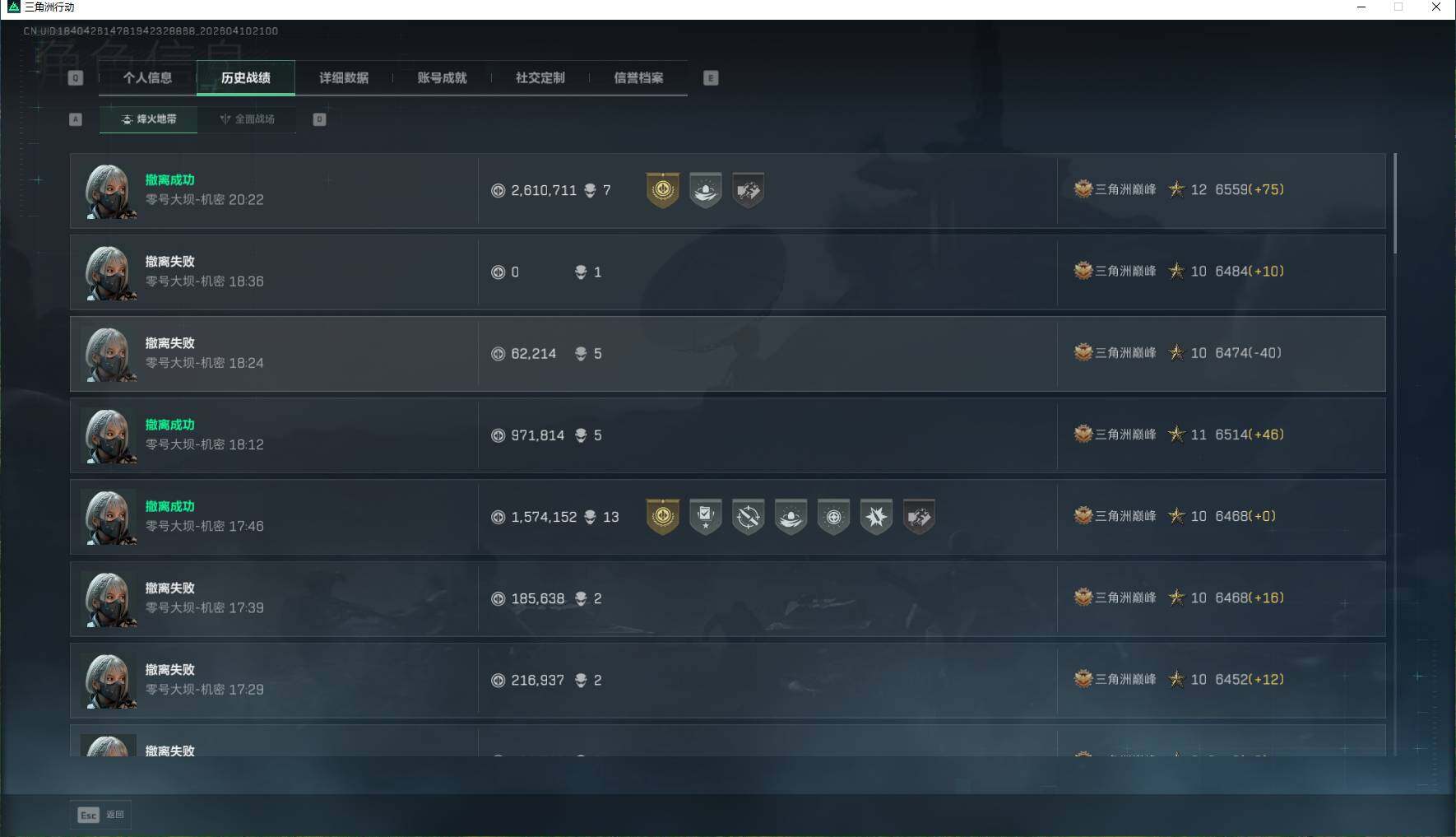Switch to the 信誉档案 tab

point(638,77)
